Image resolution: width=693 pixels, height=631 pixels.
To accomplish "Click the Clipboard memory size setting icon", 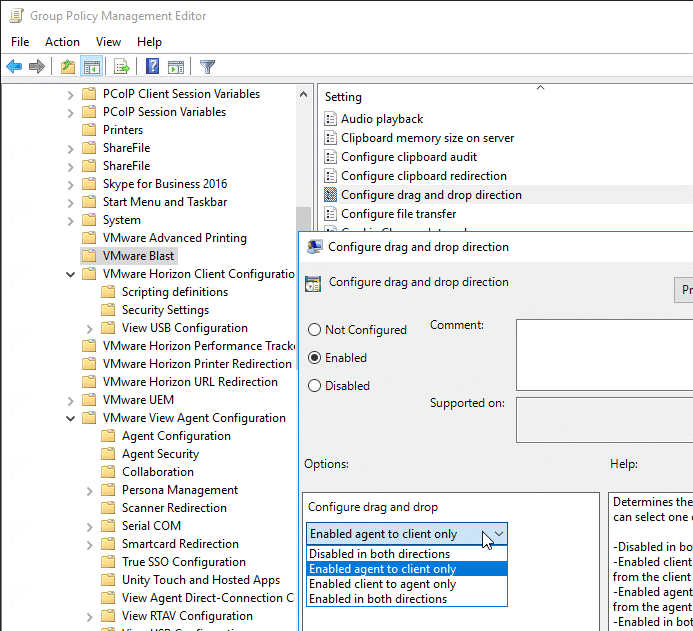I will pos(330,138).
